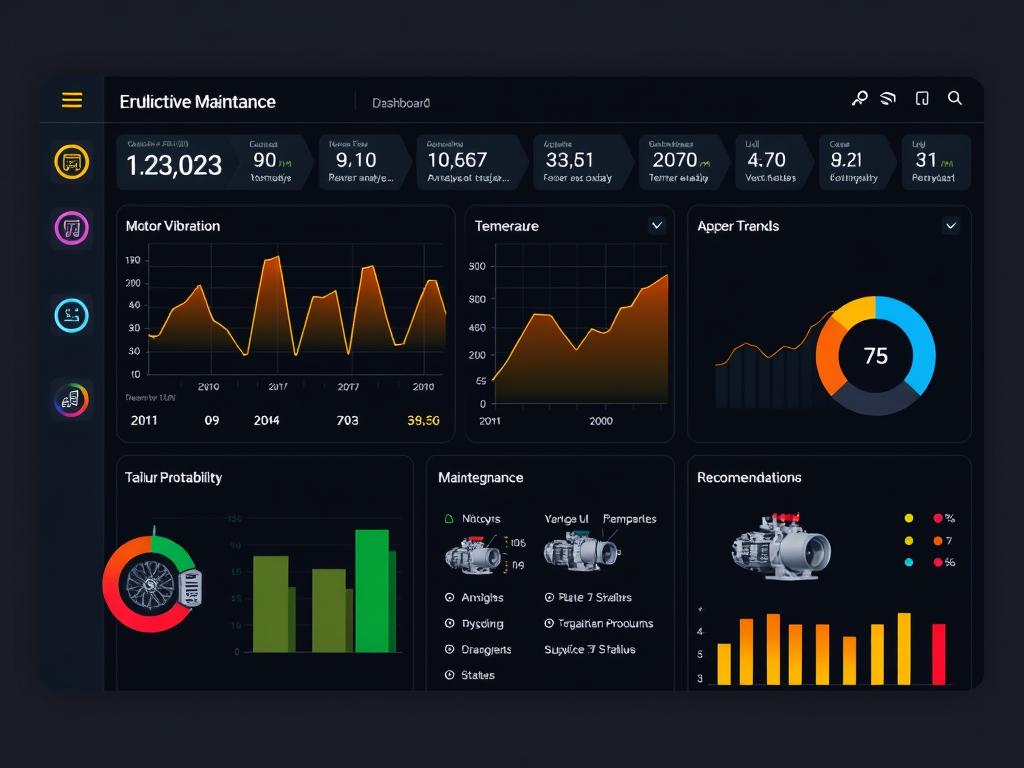This screenshot has height=768, width=1024.
Task: Select the Amigles radio option
Action: click(450, 597)
